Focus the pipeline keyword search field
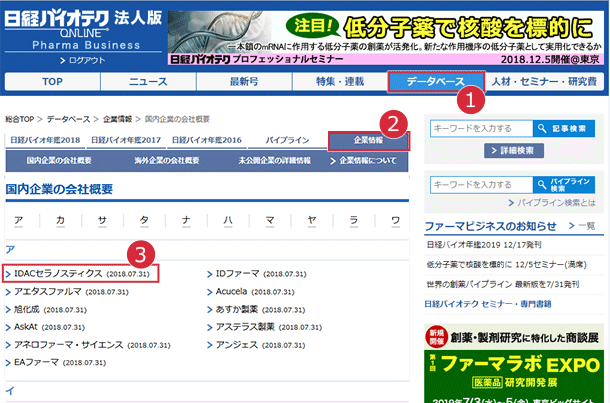Viewport: 610px width, 403px height. coord(482,185)
